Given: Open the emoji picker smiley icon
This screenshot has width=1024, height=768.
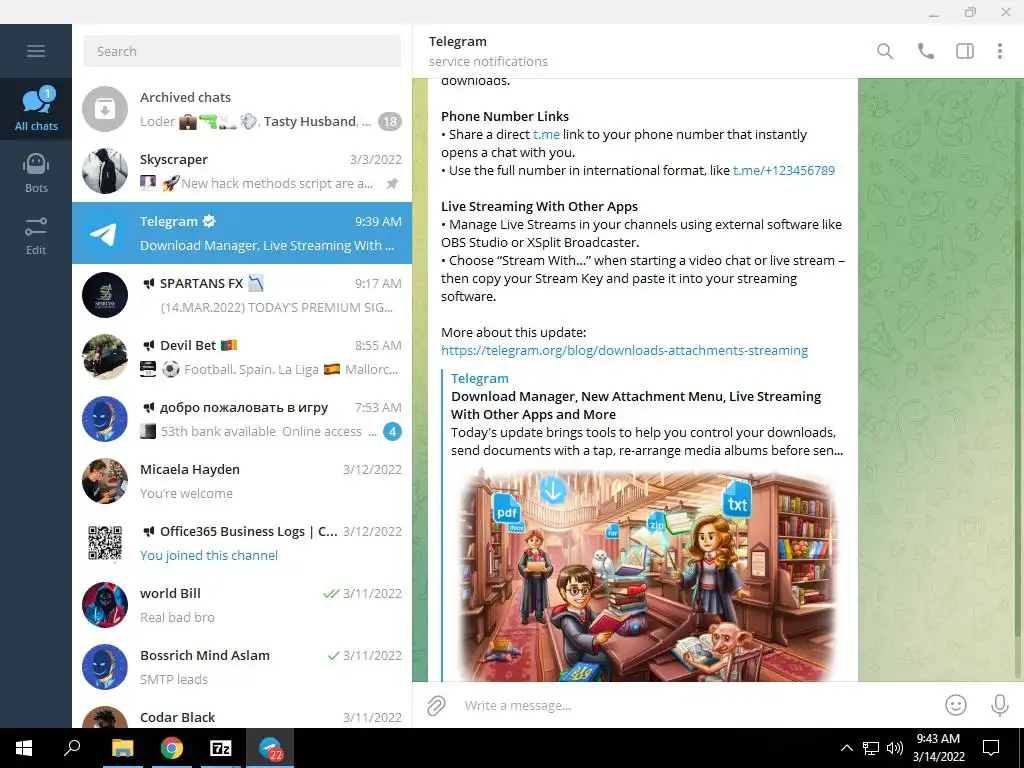Looking at the screenshot, I should click(956, 705).
